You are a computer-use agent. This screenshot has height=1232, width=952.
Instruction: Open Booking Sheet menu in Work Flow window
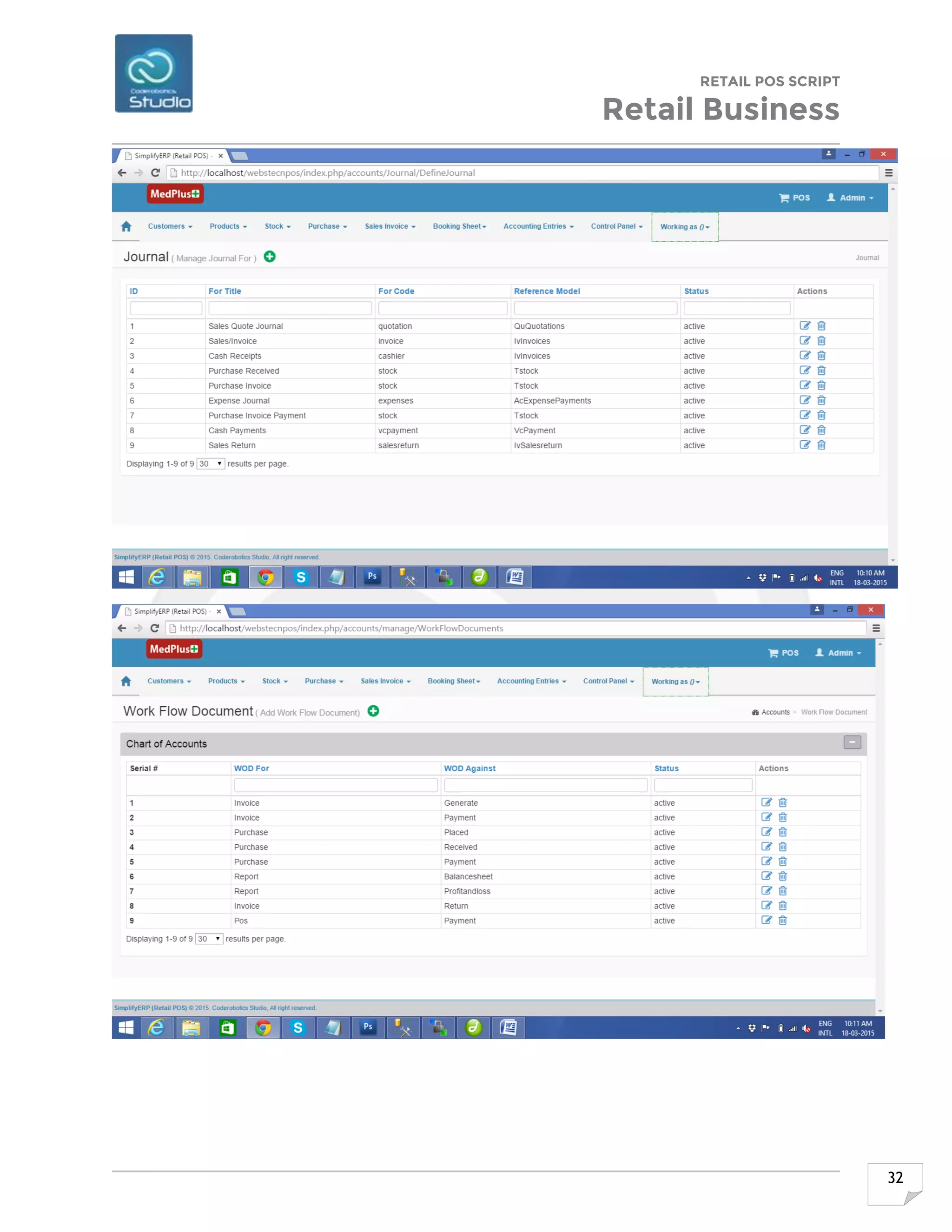click(453, 681)
